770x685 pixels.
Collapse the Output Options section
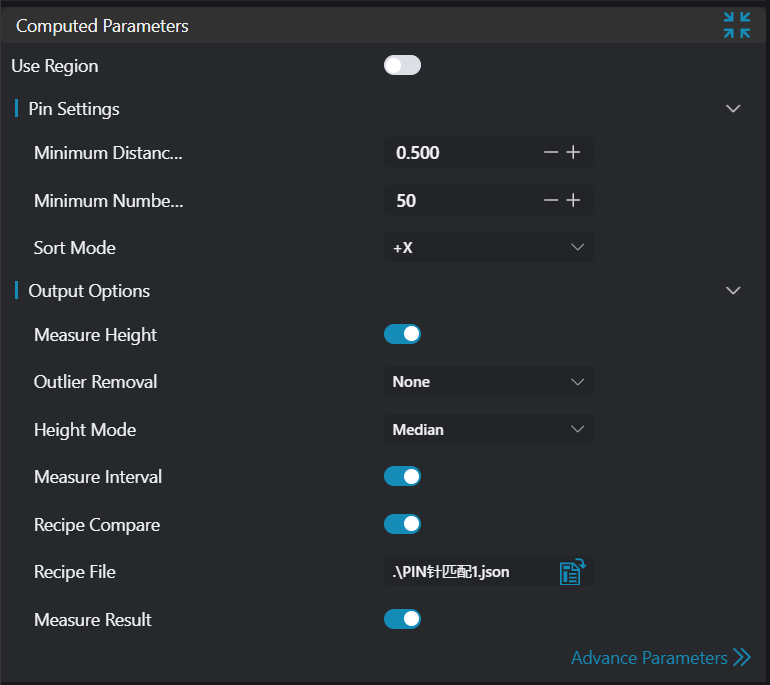(733, 291)
